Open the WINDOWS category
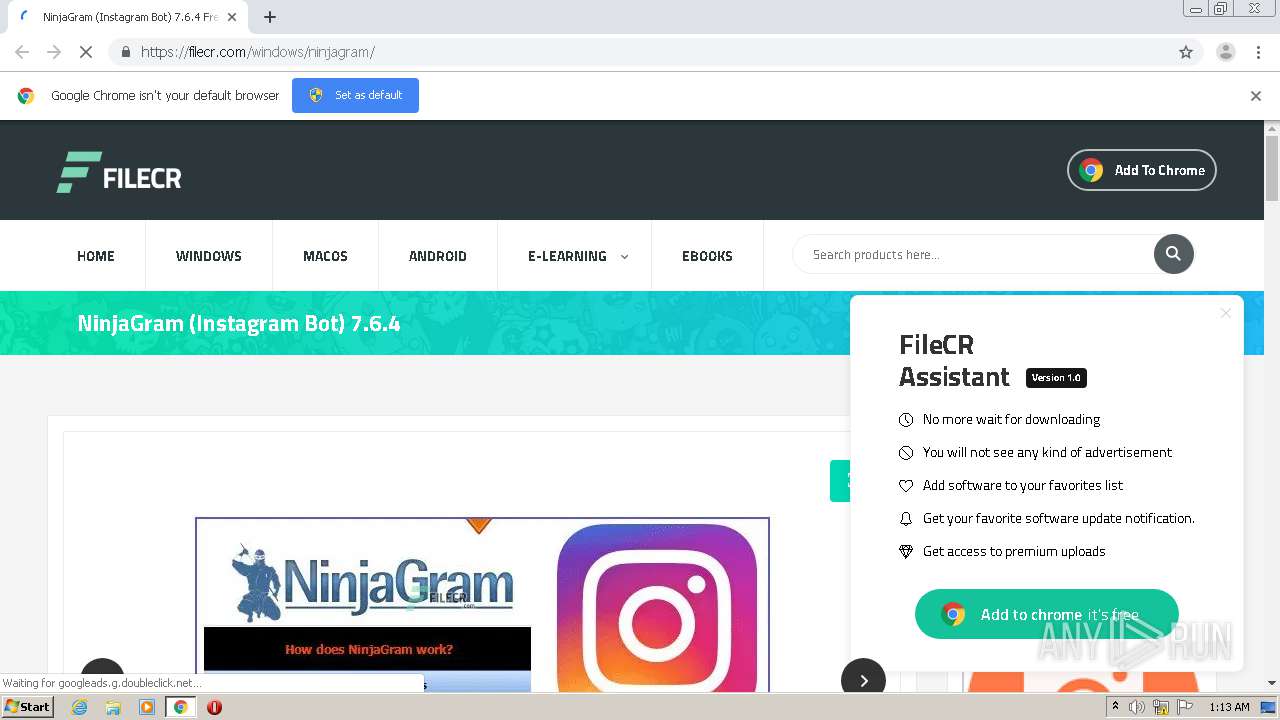Screen dimensions: 1280x720 [x=209, y=256]
